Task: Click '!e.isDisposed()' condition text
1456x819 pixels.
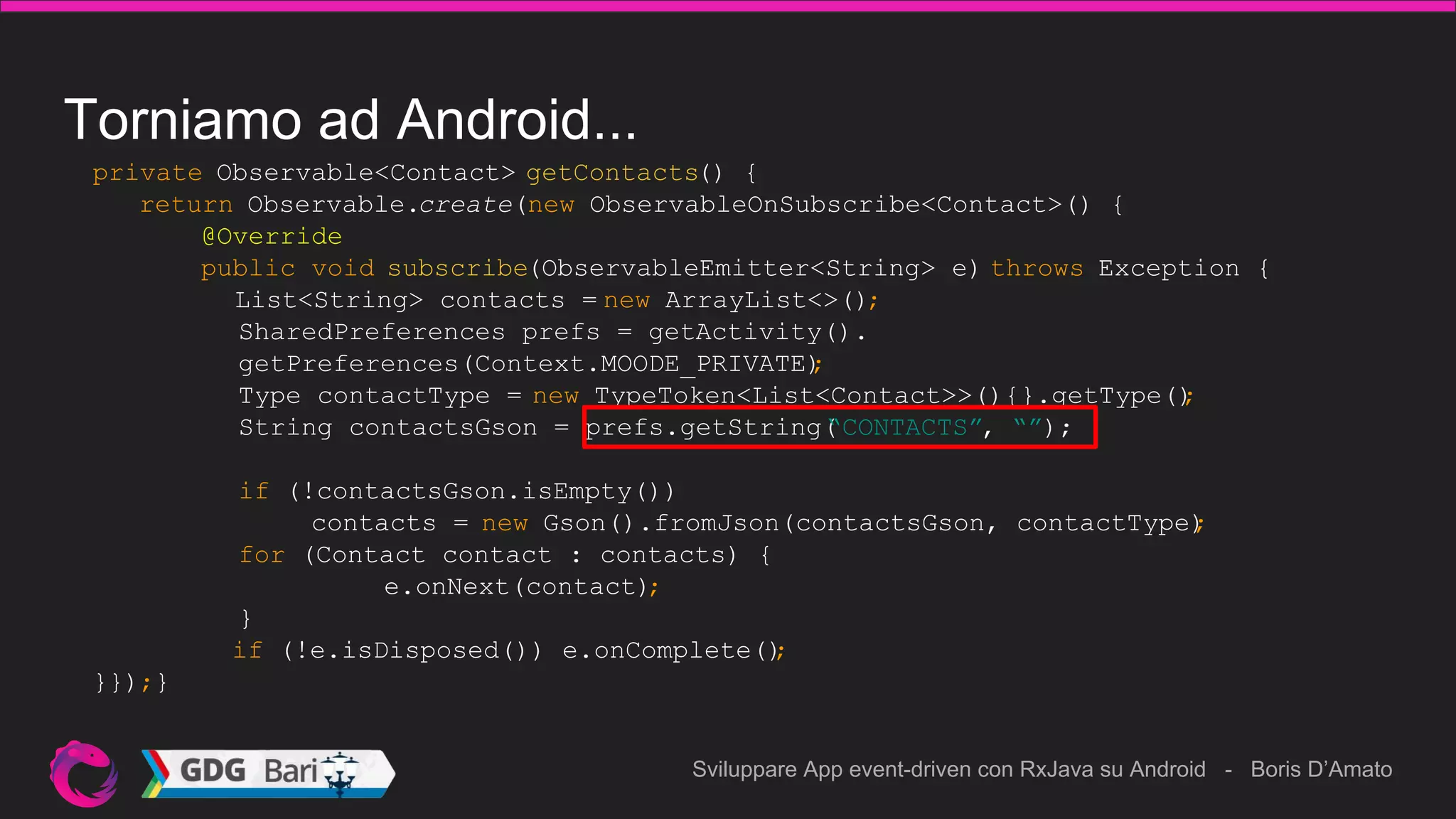Action: tap(412, 651)
